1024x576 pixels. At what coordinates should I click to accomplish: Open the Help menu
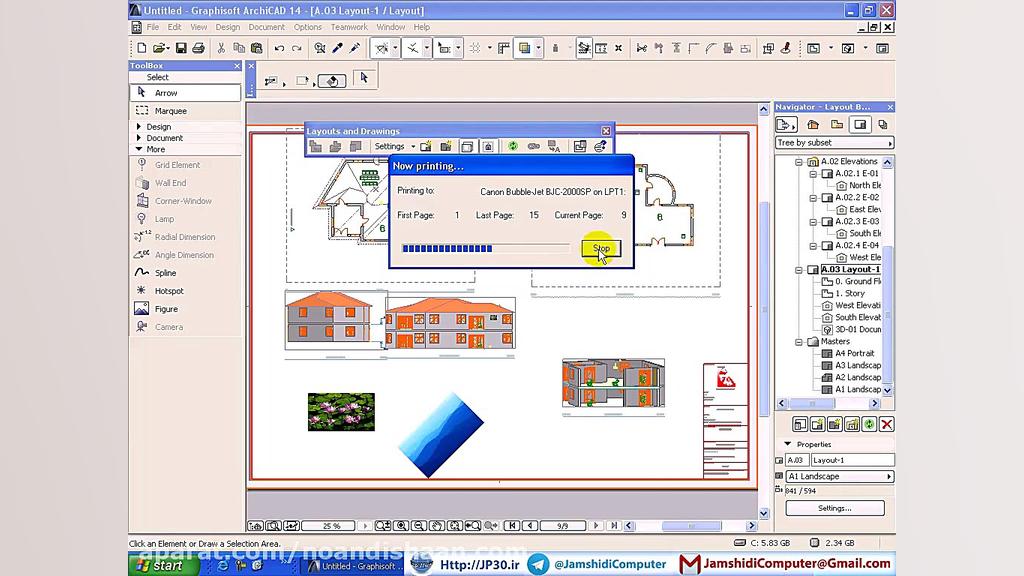[x=422, y=27]
